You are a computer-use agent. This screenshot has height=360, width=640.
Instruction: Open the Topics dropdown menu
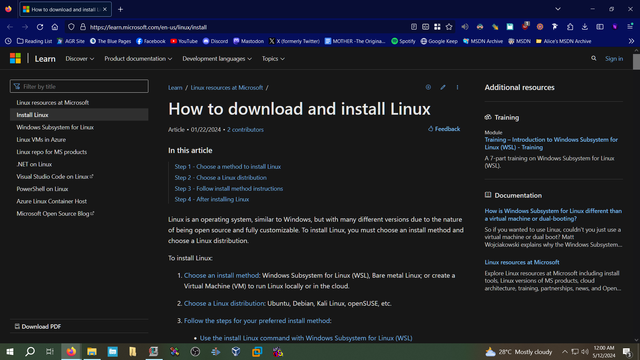[273, 59]
